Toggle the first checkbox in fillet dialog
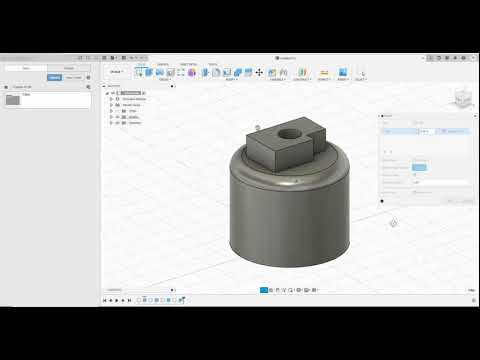 point(415,175)
